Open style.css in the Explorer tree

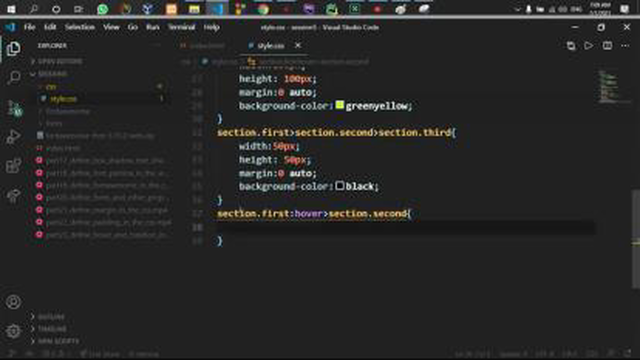(x=63, y=99)
